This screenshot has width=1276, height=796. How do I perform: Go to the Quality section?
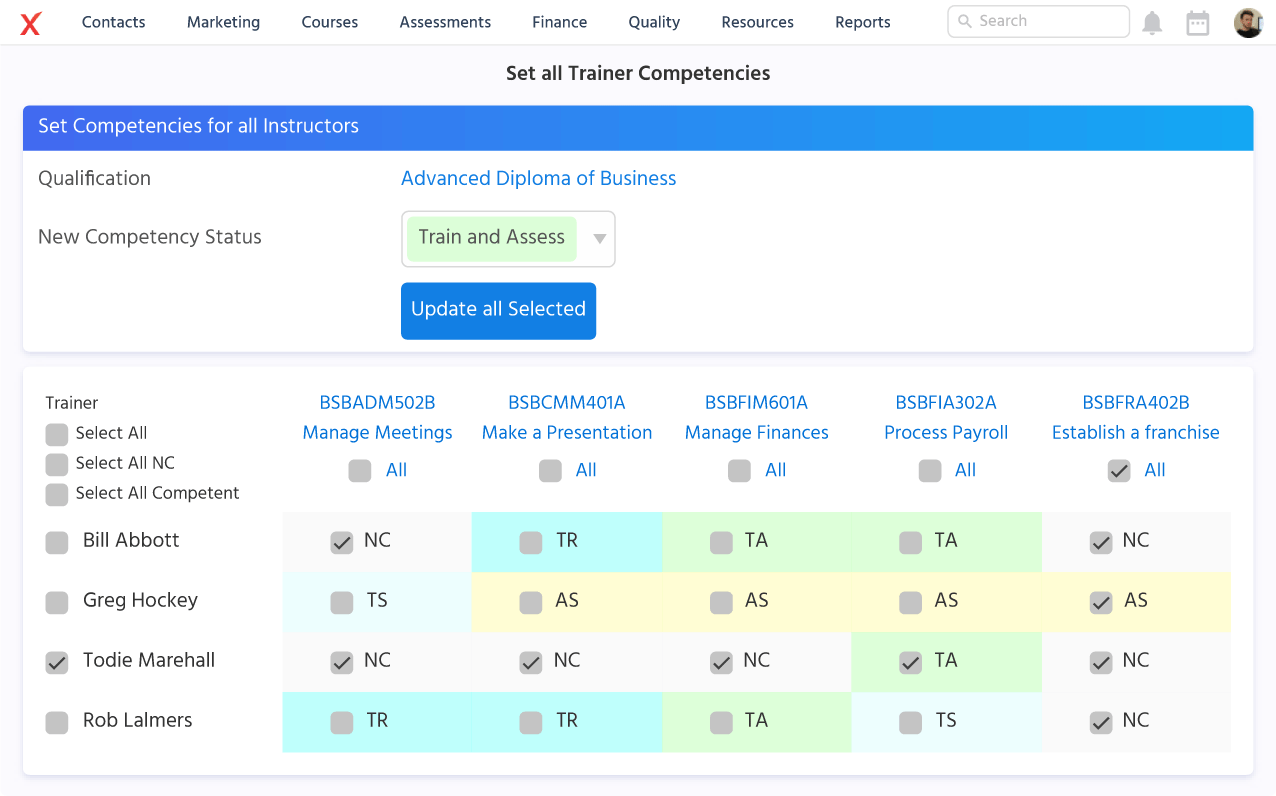click(x=654, y=21)
